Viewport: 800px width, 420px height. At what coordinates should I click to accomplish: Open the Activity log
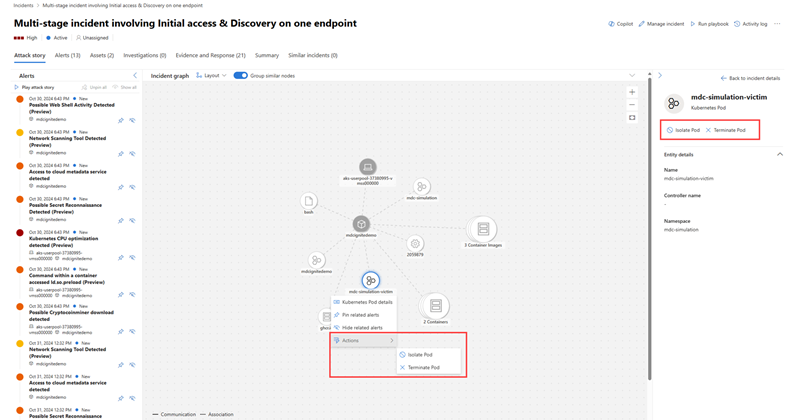pos(751,24)
